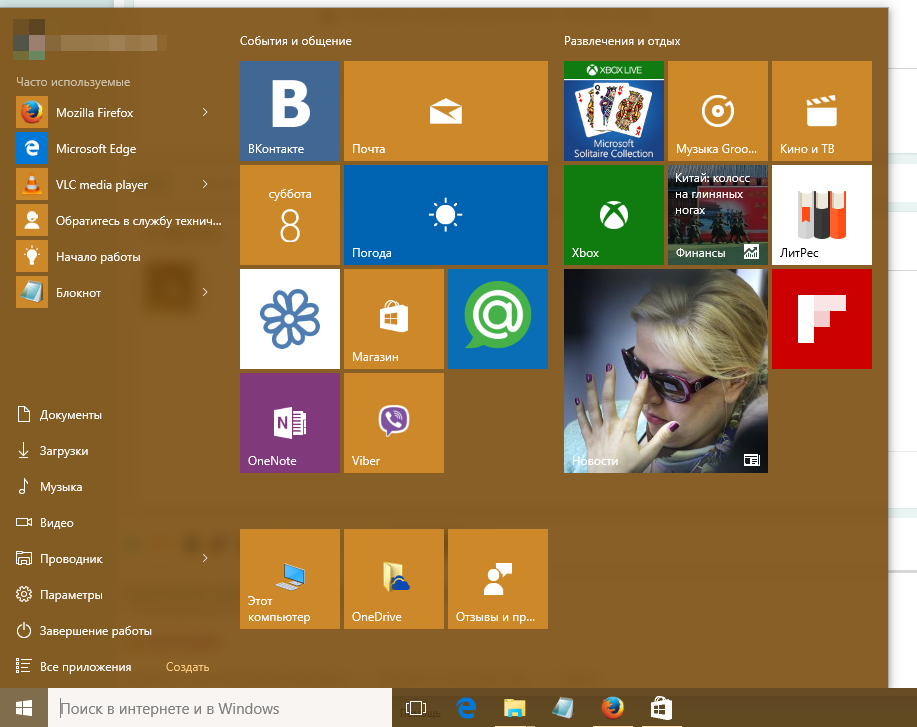Show Все приложения list
Viewport: 917px width, 727px height.
point(85,667)
